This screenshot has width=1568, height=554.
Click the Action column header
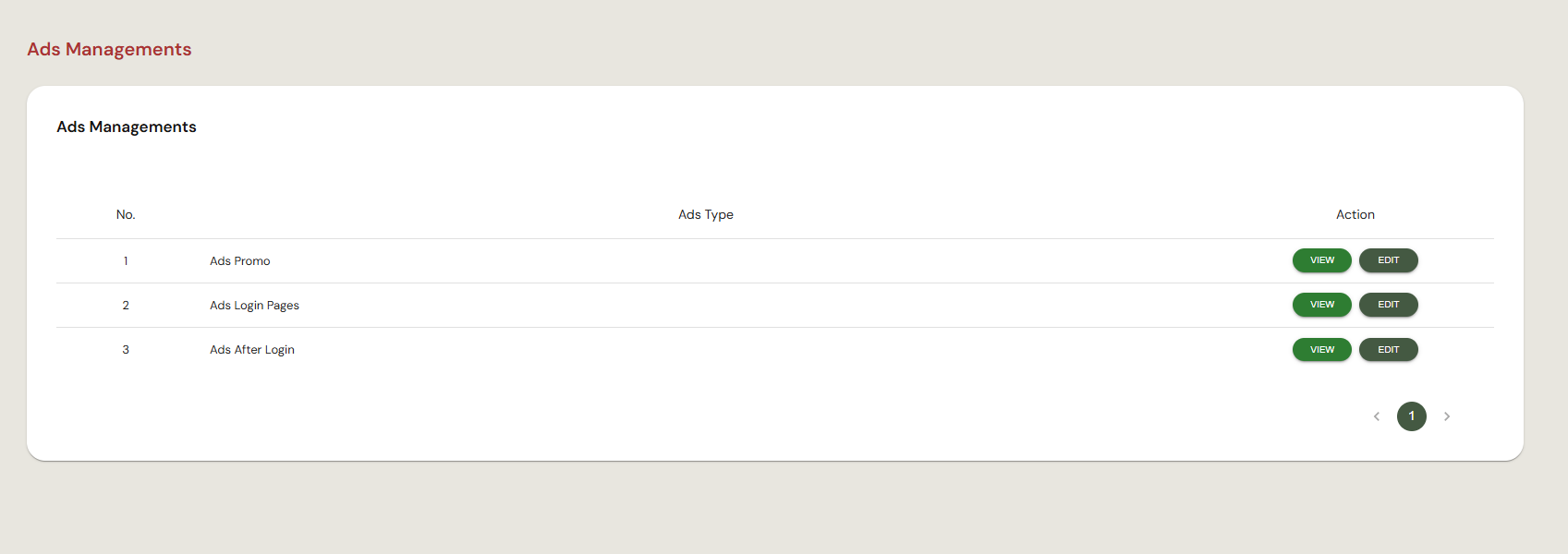pyautogui.click(x=1355, y=214)
